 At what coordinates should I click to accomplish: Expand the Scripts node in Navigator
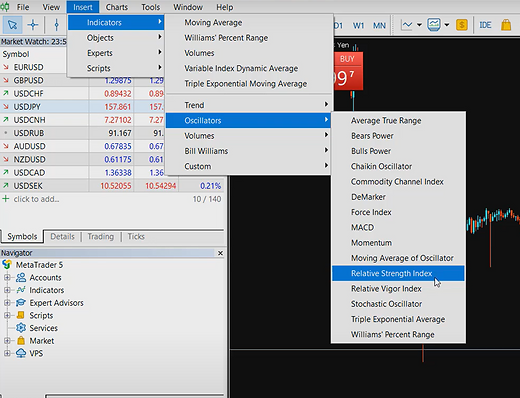7,315
